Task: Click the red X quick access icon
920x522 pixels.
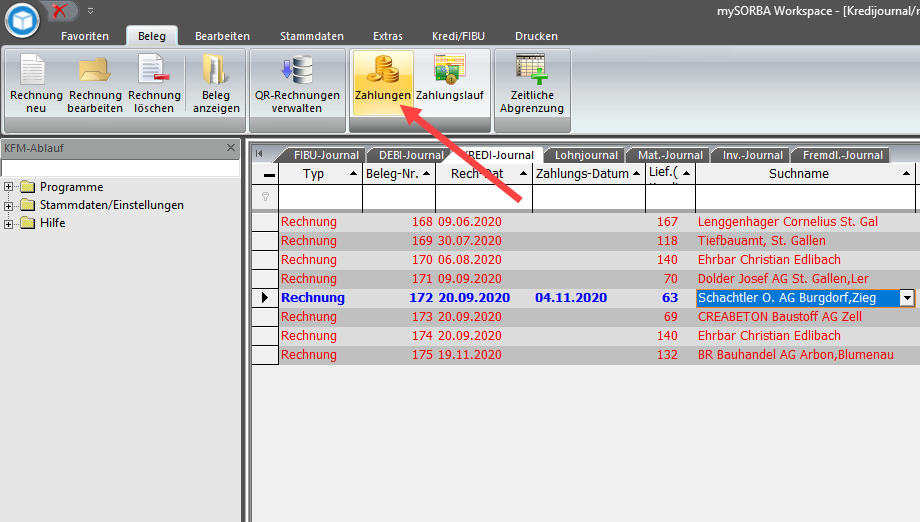Action: (59, 11)
